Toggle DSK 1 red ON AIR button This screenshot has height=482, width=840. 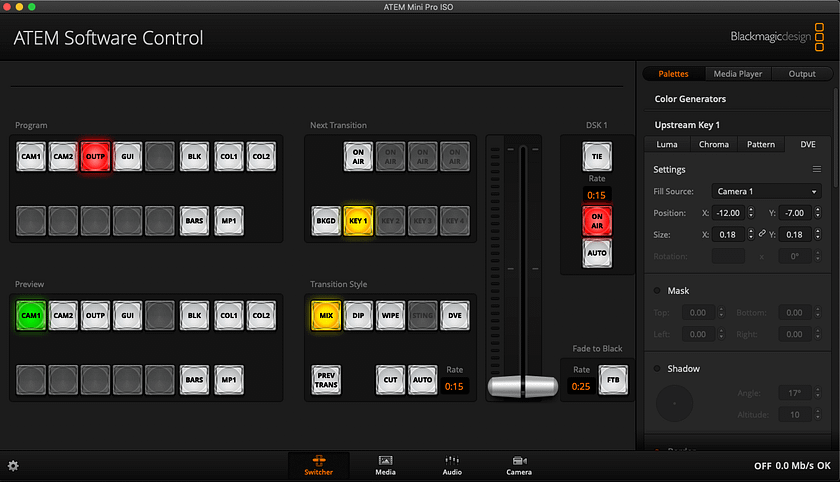tap(597, 221)
